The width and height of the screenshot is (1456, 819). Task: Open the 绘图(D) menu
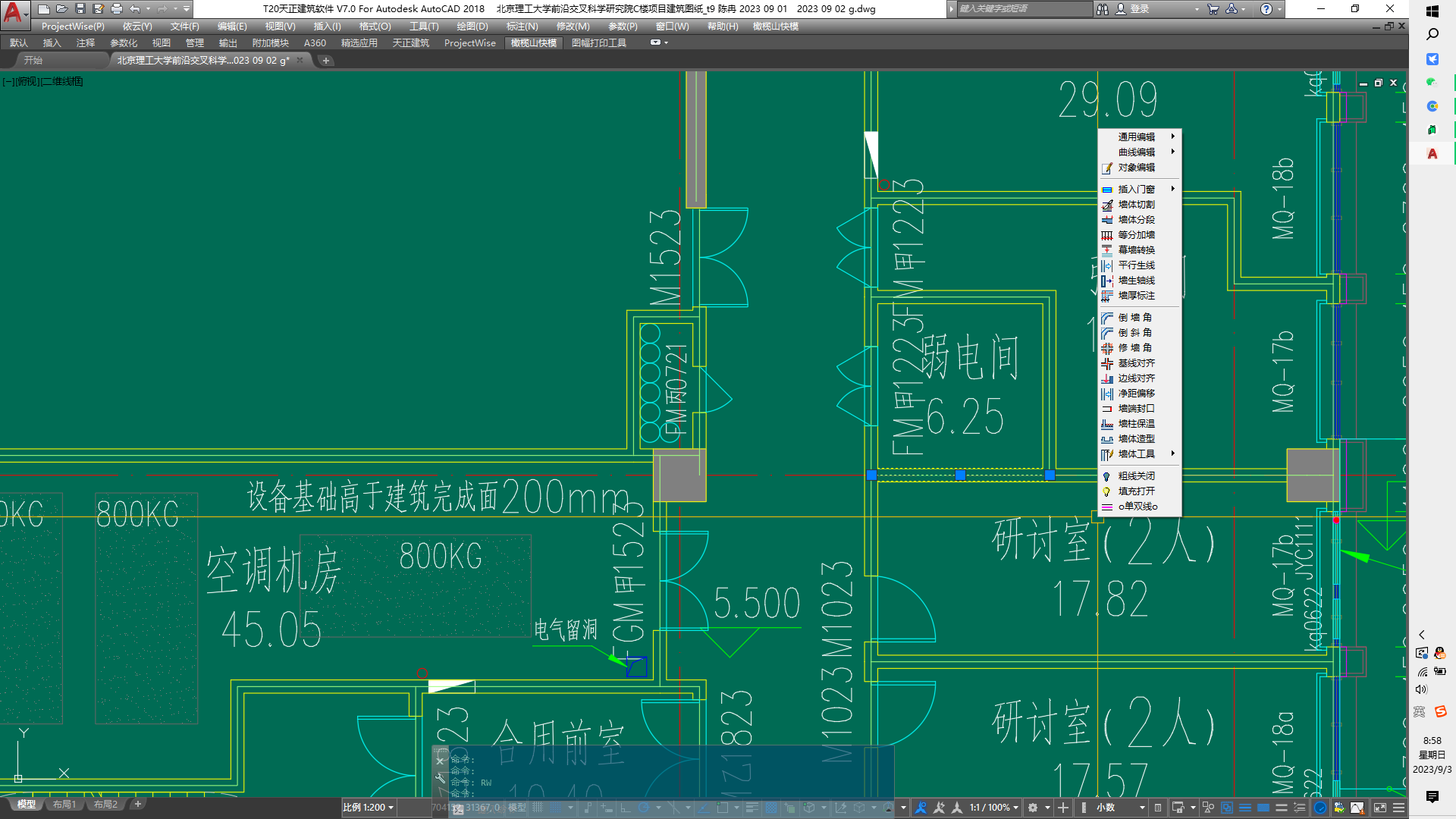click(x=472, y=27)
